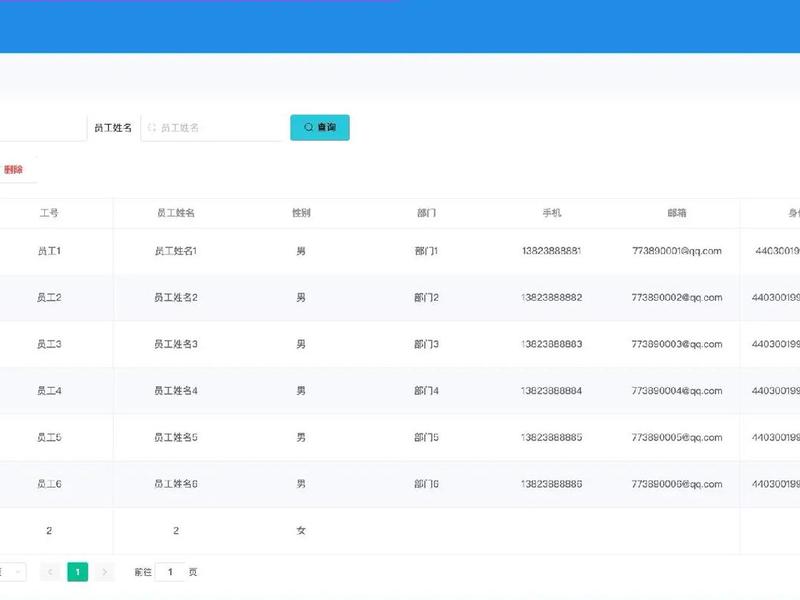Select the 邮箱 column header
Screen dimensions: 800x600
tap(677, 213)
